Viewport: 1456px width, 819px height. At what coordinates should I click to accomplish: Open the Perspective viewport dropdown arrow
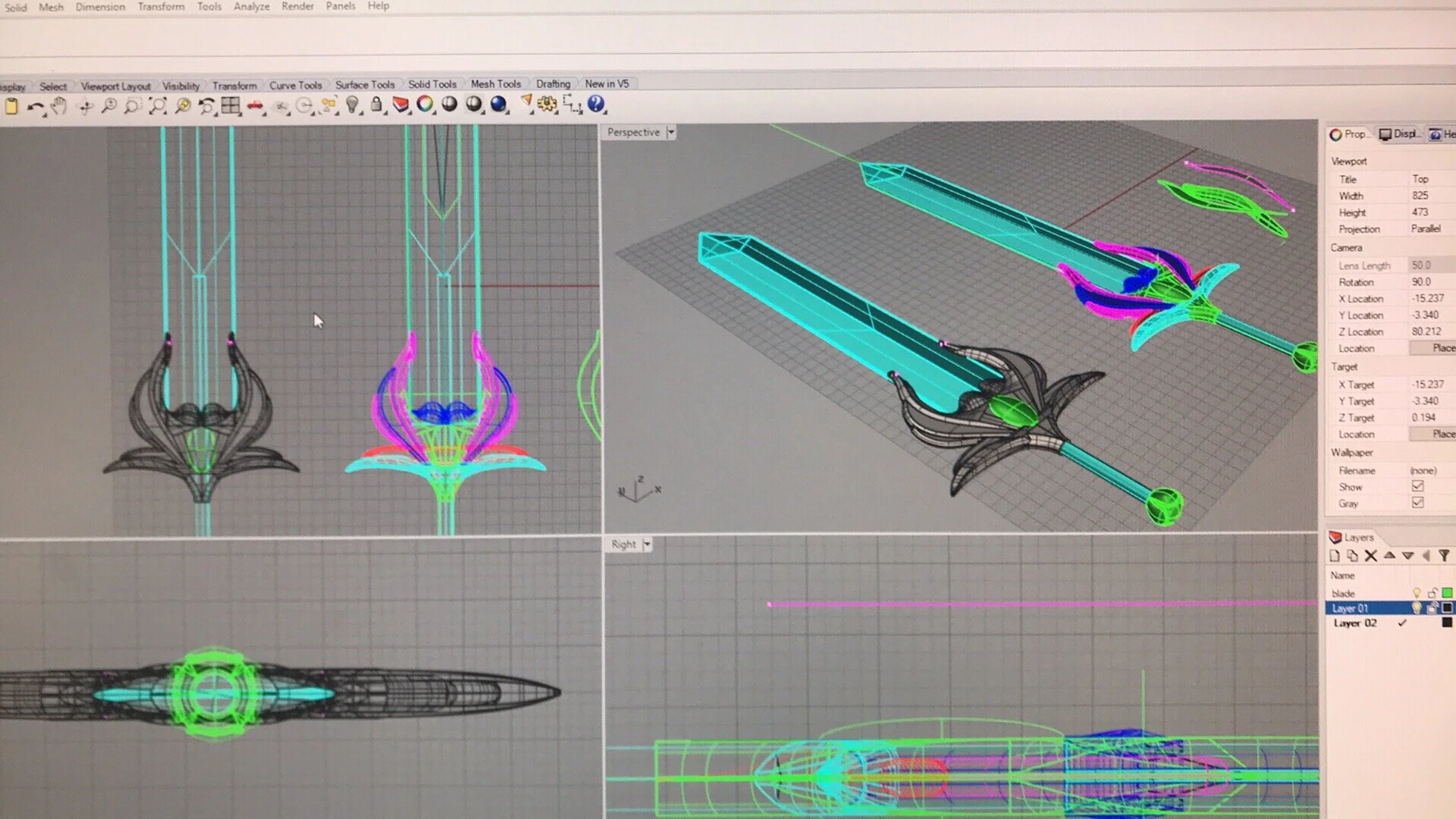click(670, 133)
